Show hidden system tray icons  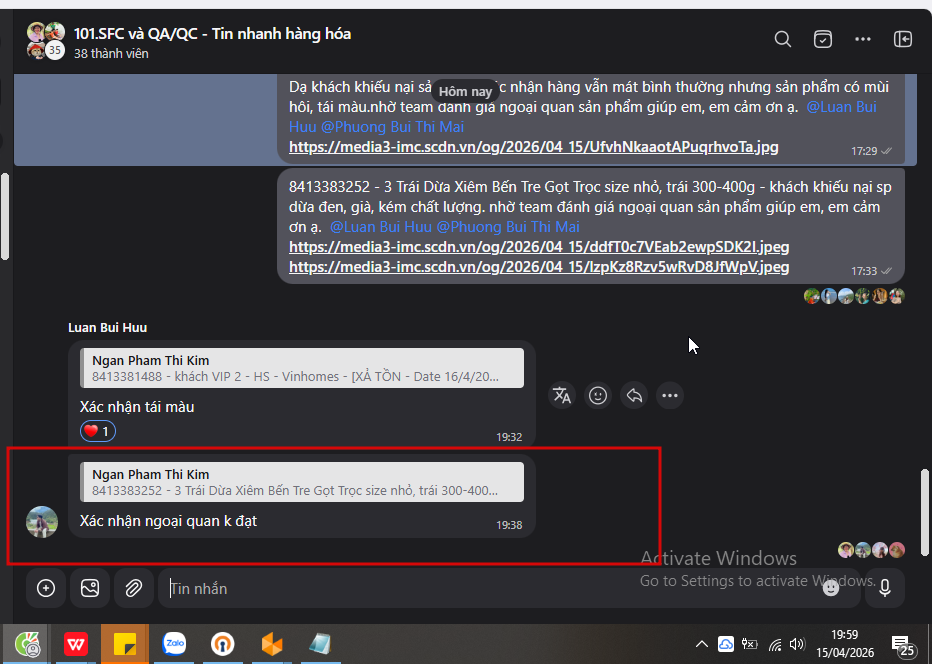click(x=702, y=644)
